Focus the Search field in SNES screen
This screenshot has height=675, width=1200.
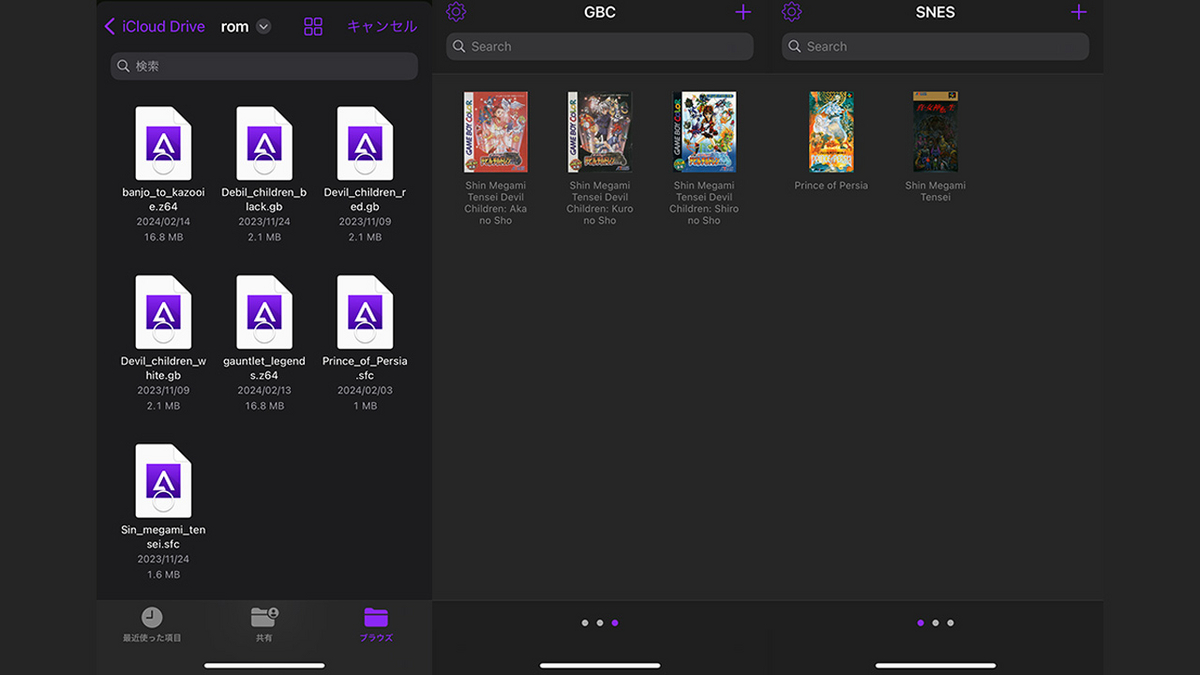point(935,46)
